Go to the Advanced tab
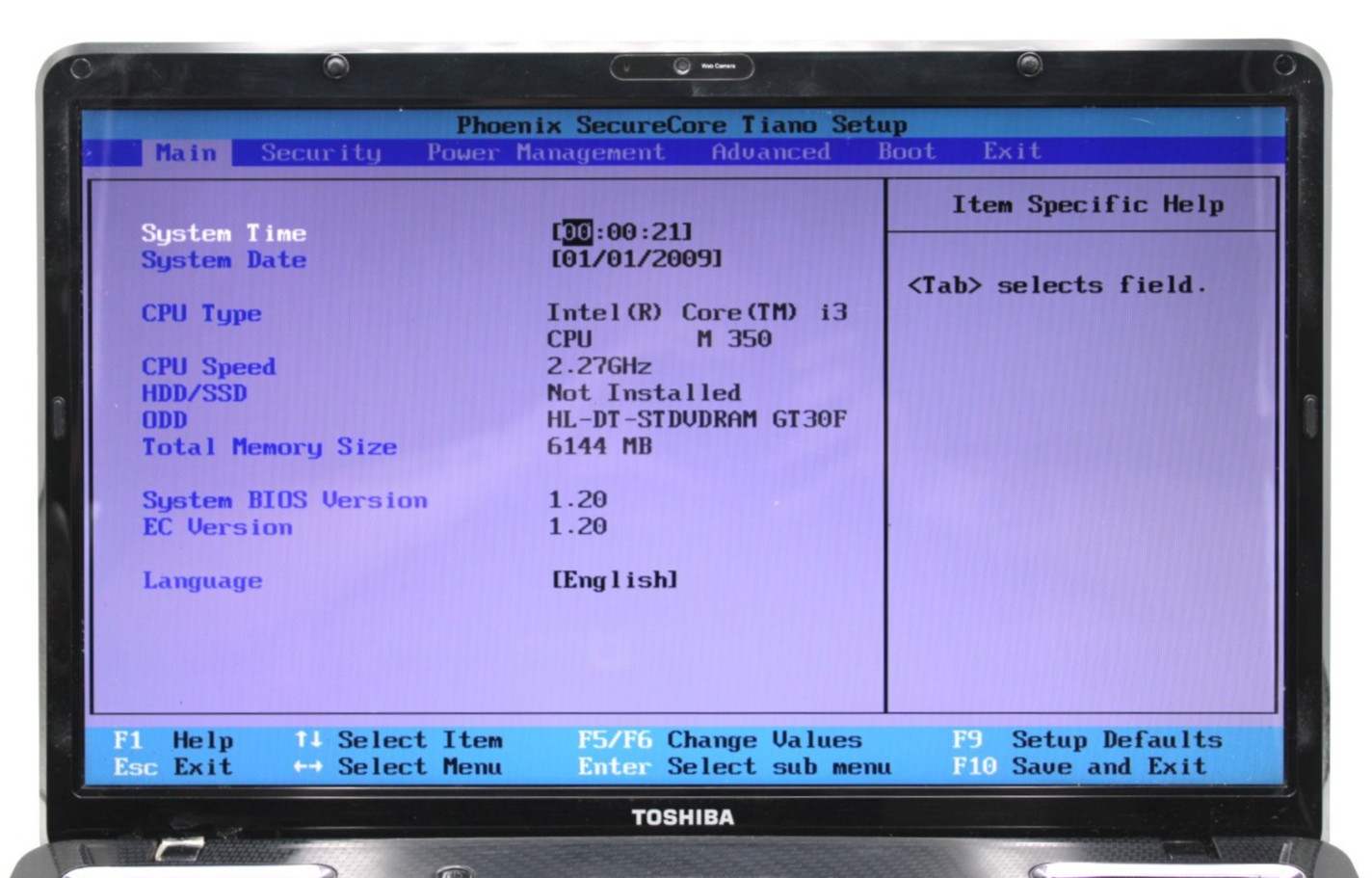This screenshot has height=878, width=1372. [x=771, y=151]
